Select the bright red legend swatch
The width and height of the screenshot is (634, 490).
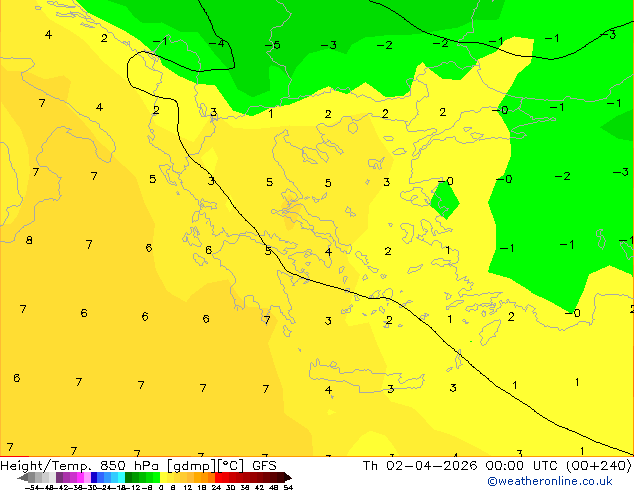[218, 477]
